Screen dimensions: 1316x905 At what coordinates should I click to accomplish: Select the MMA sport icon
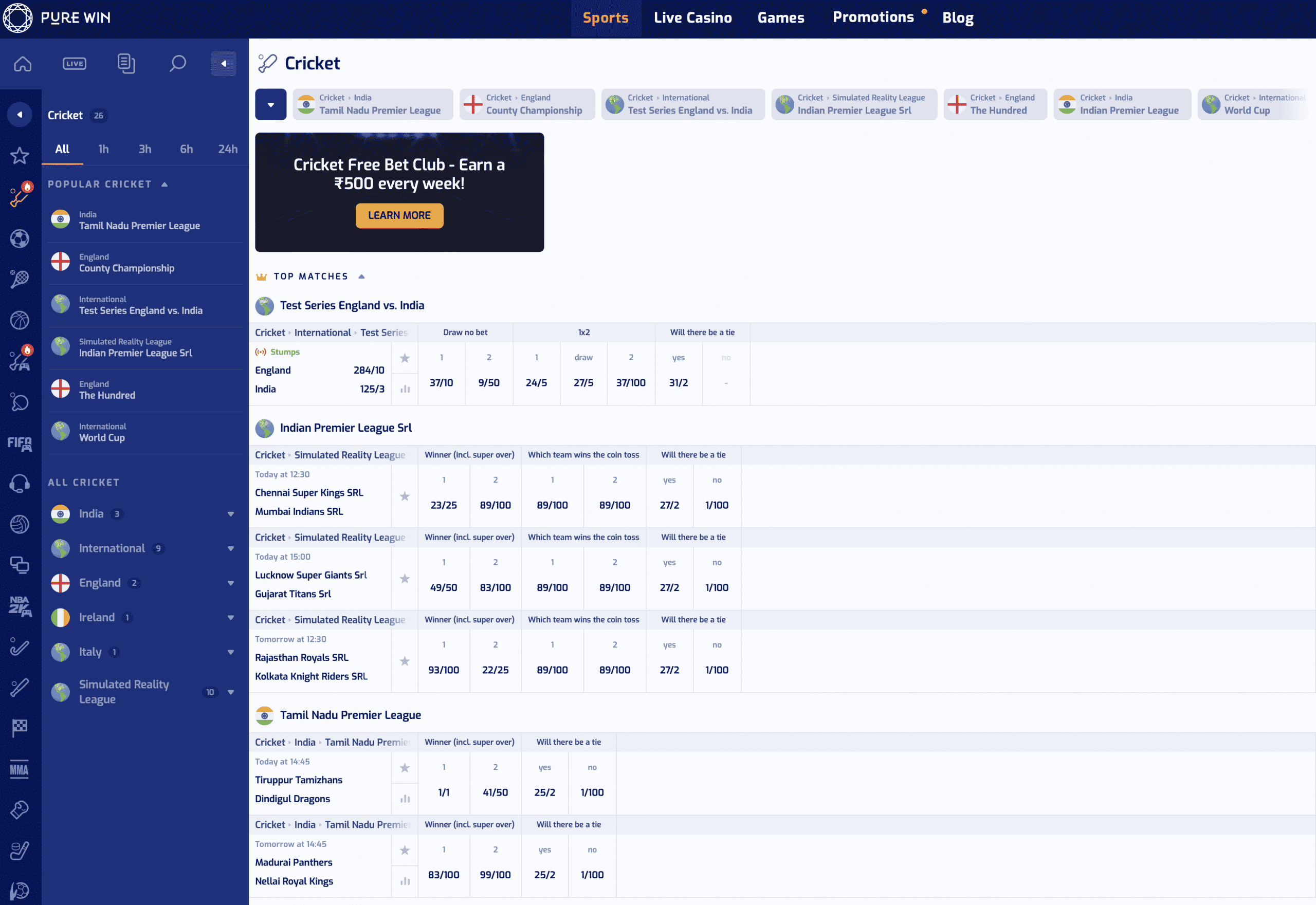20,769
